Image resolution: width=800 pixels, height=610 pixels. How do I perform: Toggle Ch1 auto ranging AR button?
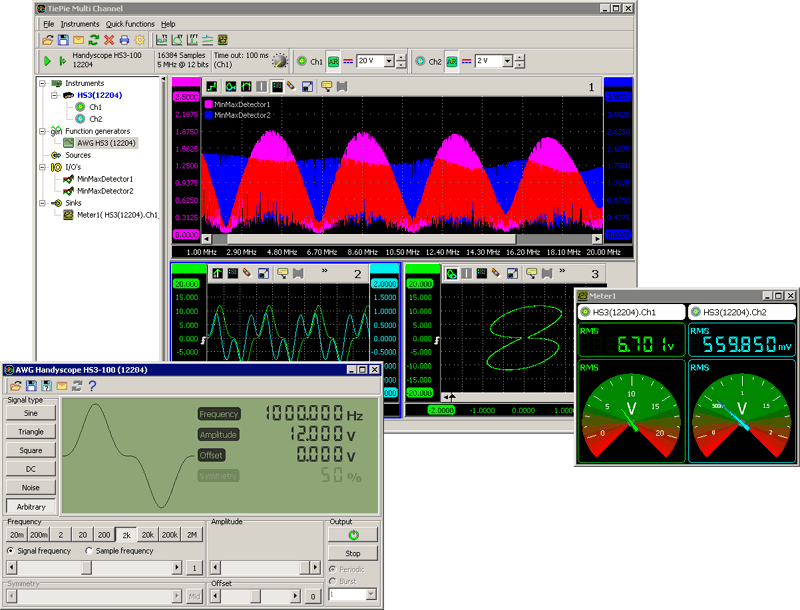[333, 61]
